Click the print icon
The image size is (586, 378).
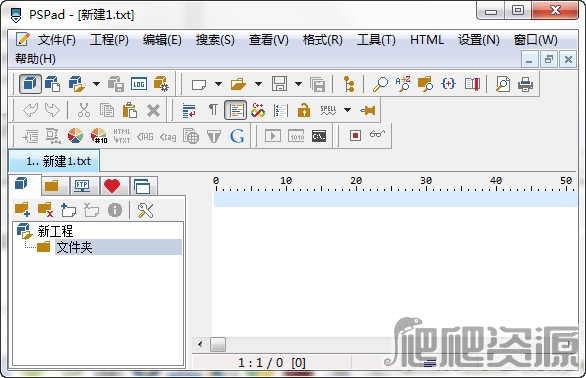pos(525,84)
